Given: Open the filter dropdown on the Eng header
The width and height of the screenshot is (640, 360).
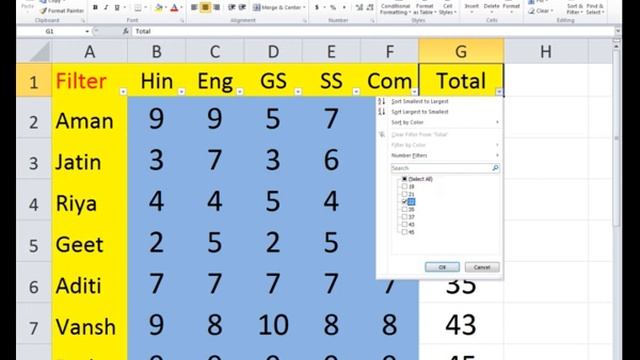Looking at the screenshot, I should tap(240, 92).
